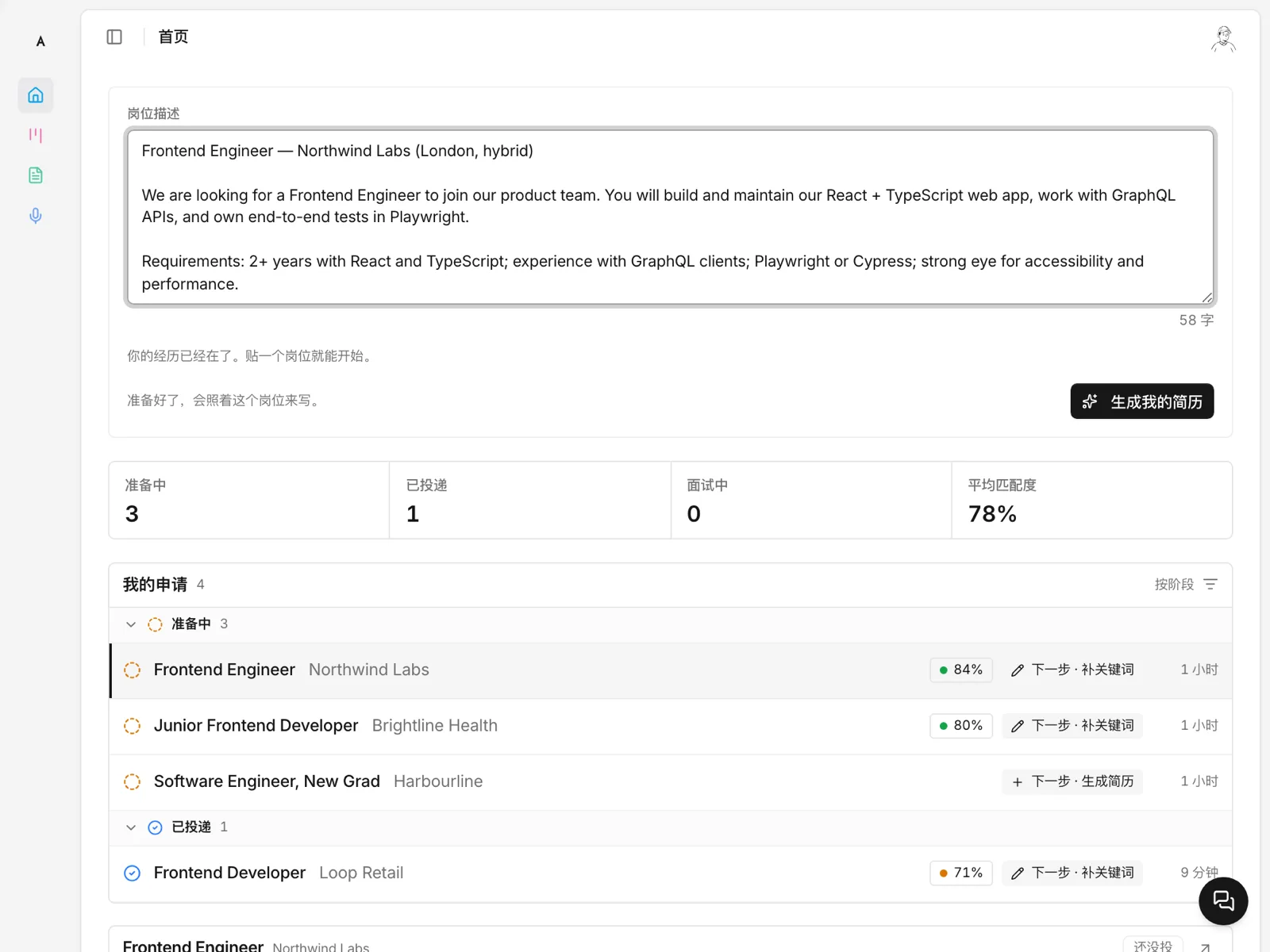Click check status icon of Frontend Developer row

(x=133, y=873)
